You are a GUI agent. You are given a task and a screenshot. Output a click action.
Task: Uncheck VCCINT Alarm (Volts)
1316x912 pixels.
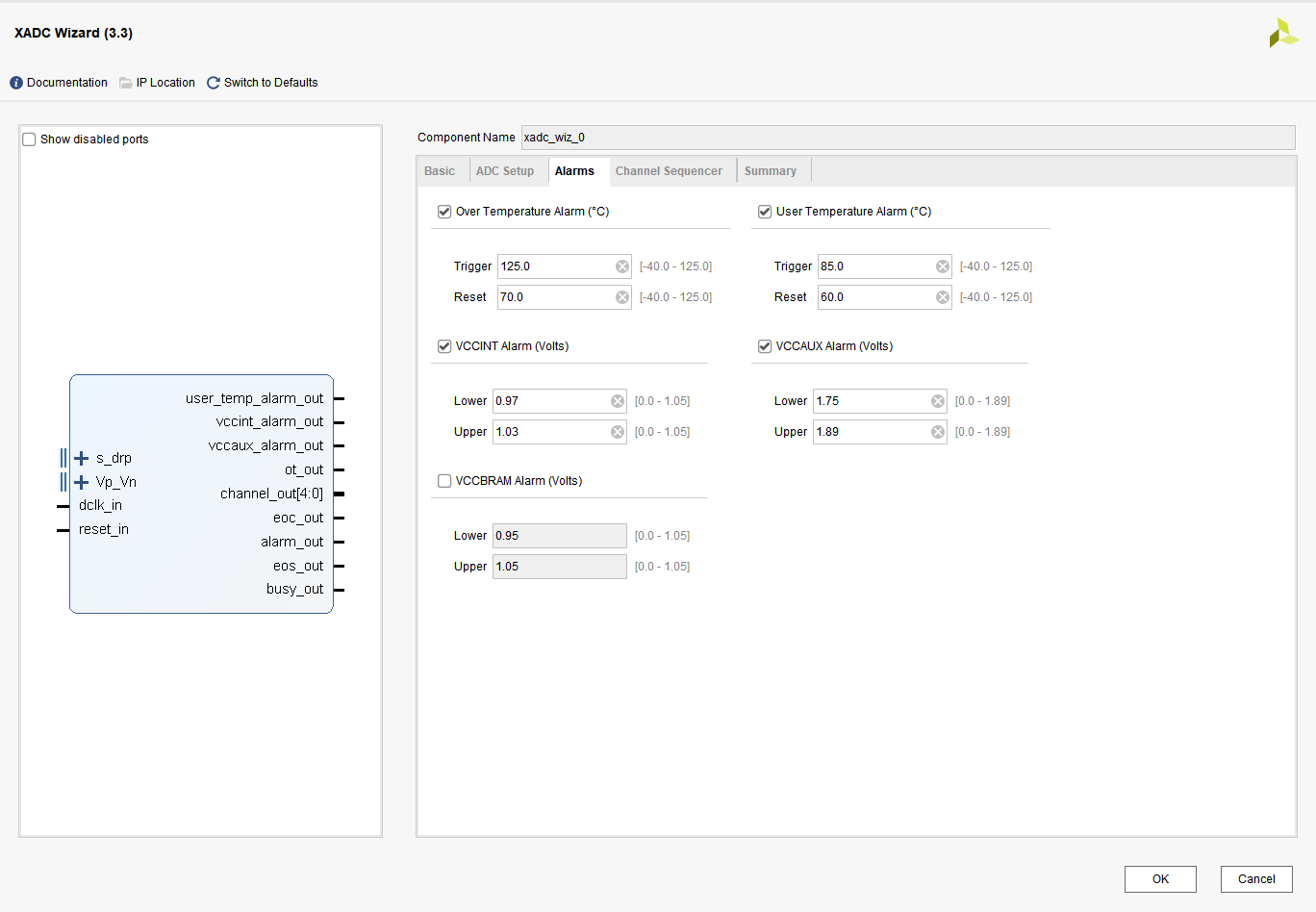tap(444, 346)
